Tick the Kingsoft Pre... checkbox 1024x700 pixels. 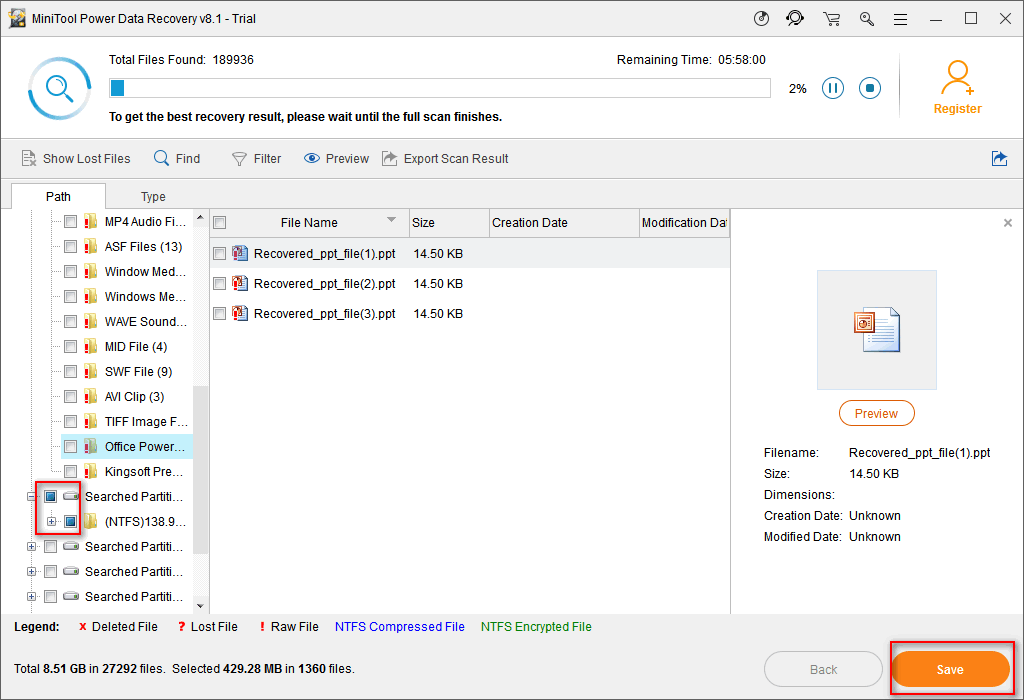coord(71,471)
